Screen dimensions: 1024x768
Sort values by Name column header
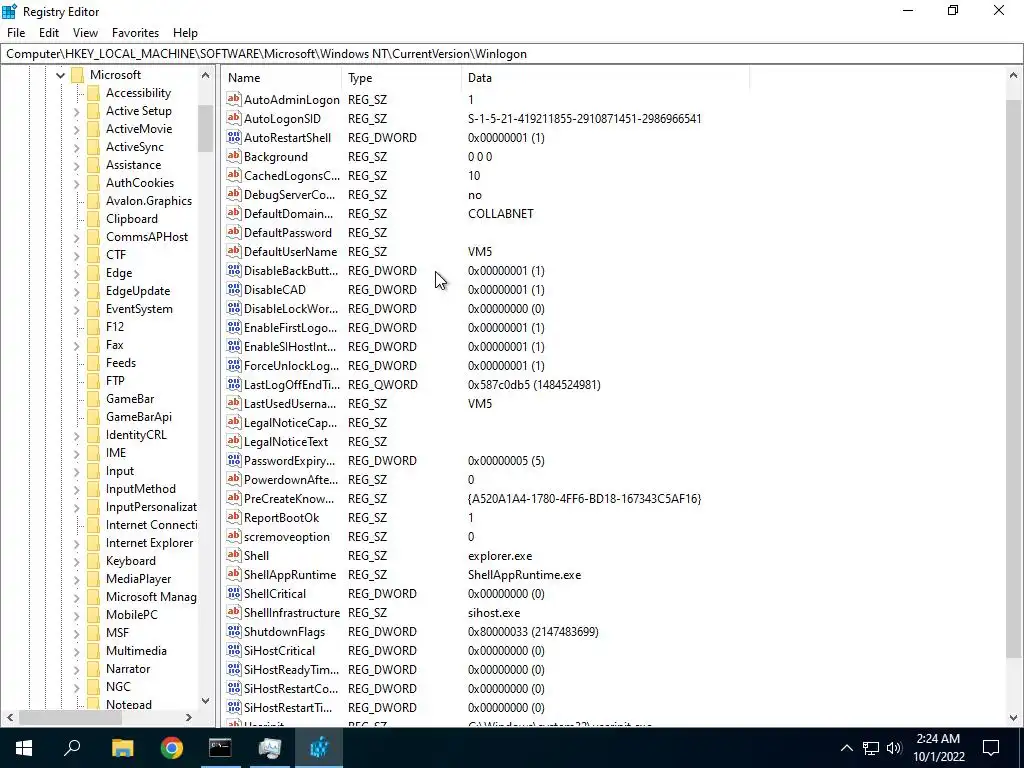[281, 78]
